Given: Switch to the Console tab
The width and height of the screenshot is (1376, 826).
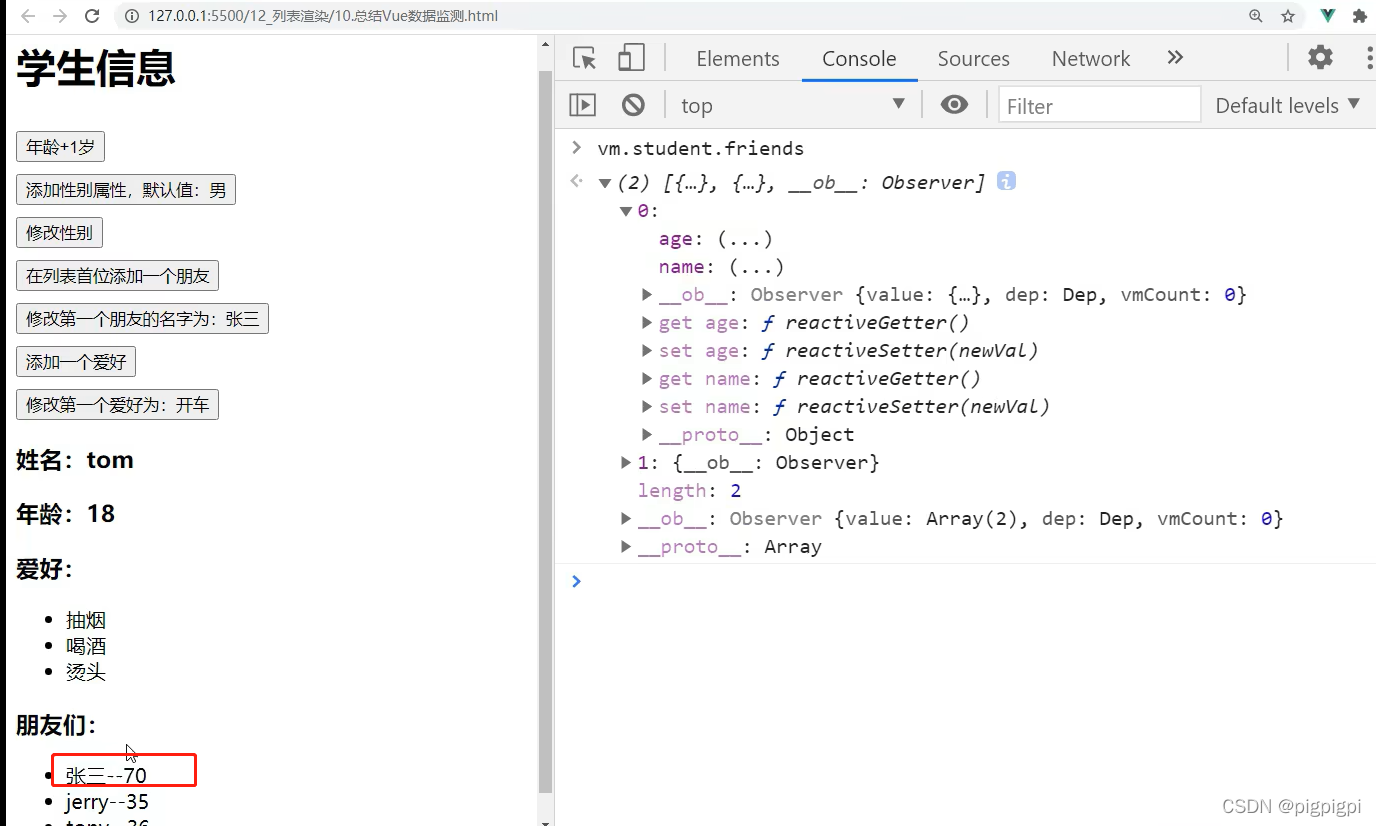Looking at the screenshot, I should 859,59.
